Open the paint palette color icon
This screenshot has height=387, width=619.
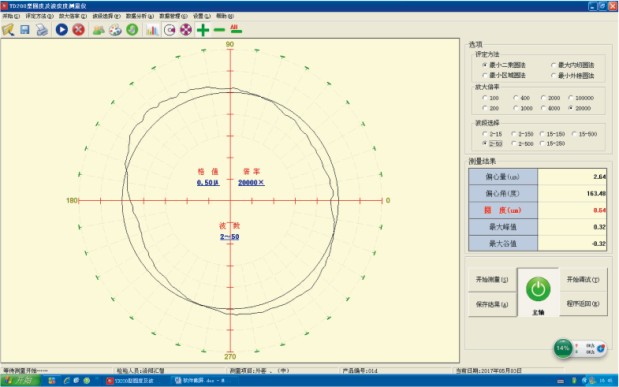pos(115,30)
